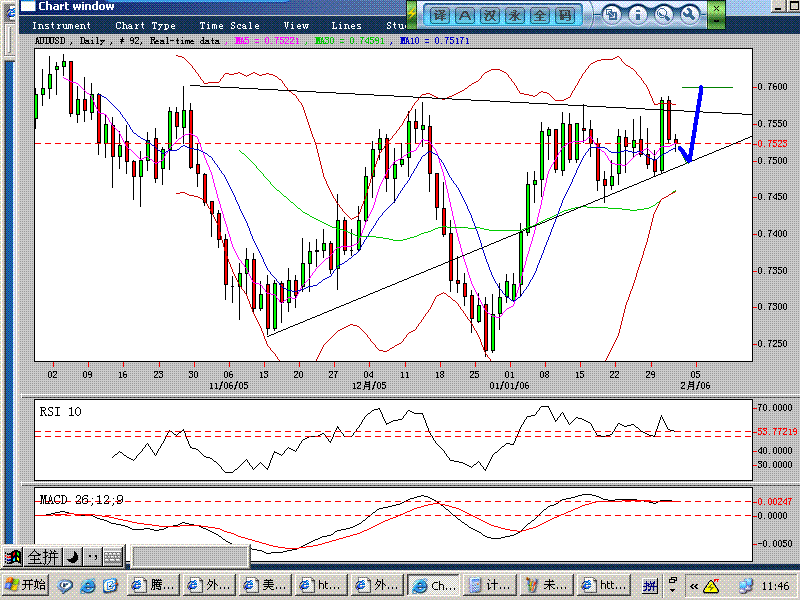Close the floating translator toolbar
The height and width of the screenshot is (600, 800).
(x=716, y=8)
